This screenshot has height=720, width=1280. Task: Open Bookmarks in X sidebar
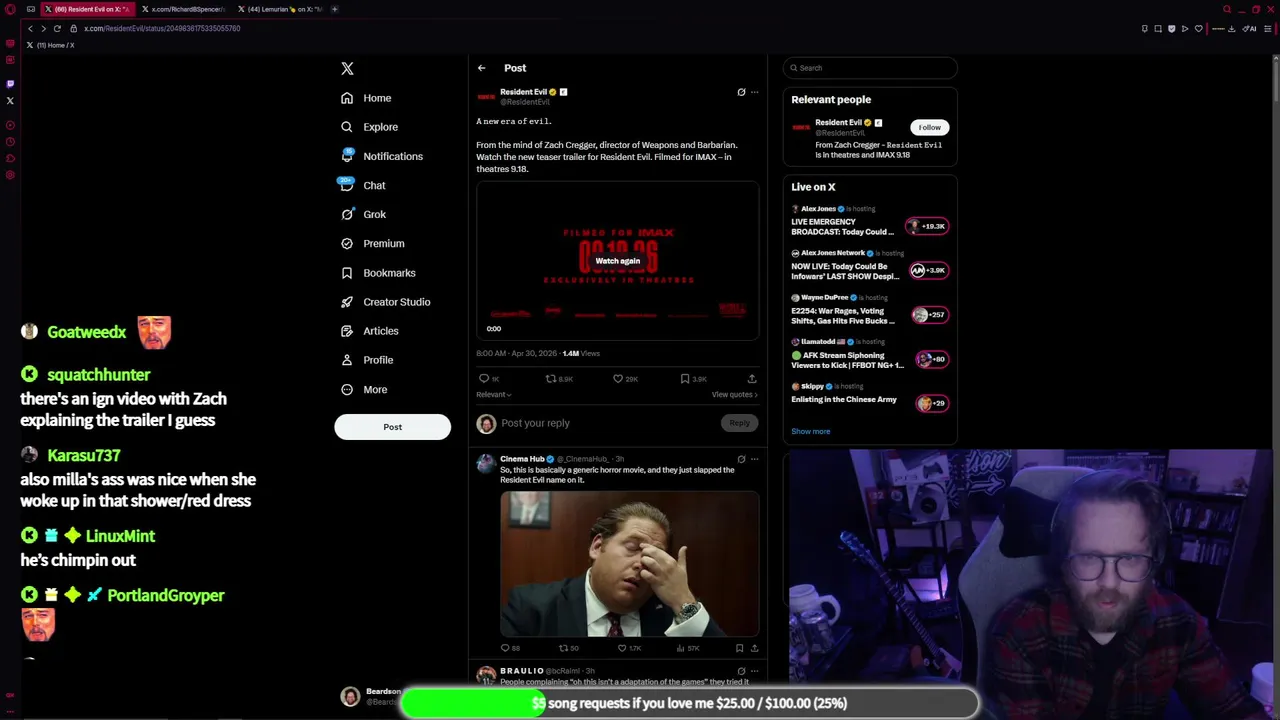378,272
